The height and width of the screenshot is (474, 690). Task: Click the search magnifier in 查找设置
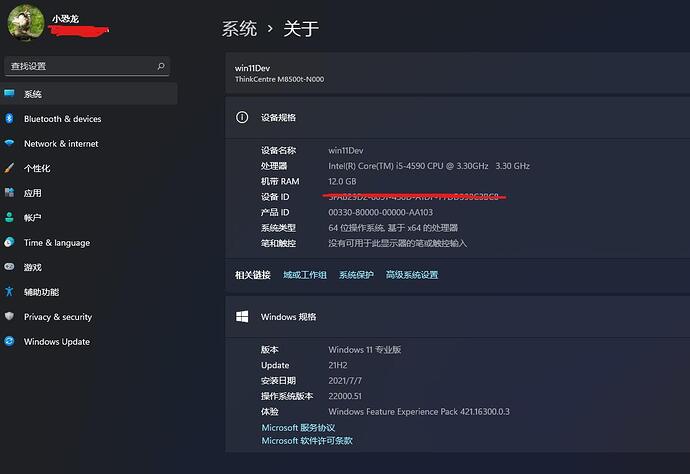tap(161, 66)
